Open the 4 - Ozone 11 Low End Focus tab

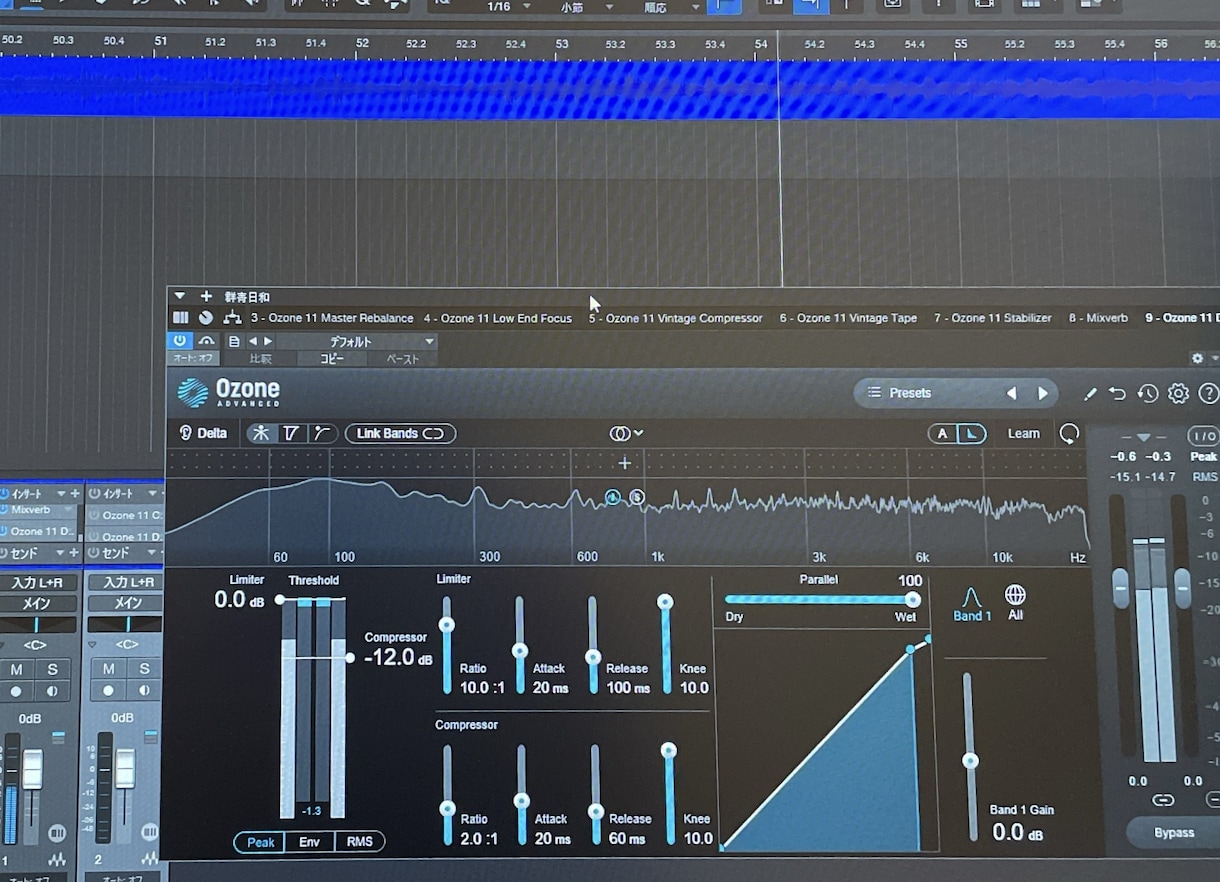[498, 318]
